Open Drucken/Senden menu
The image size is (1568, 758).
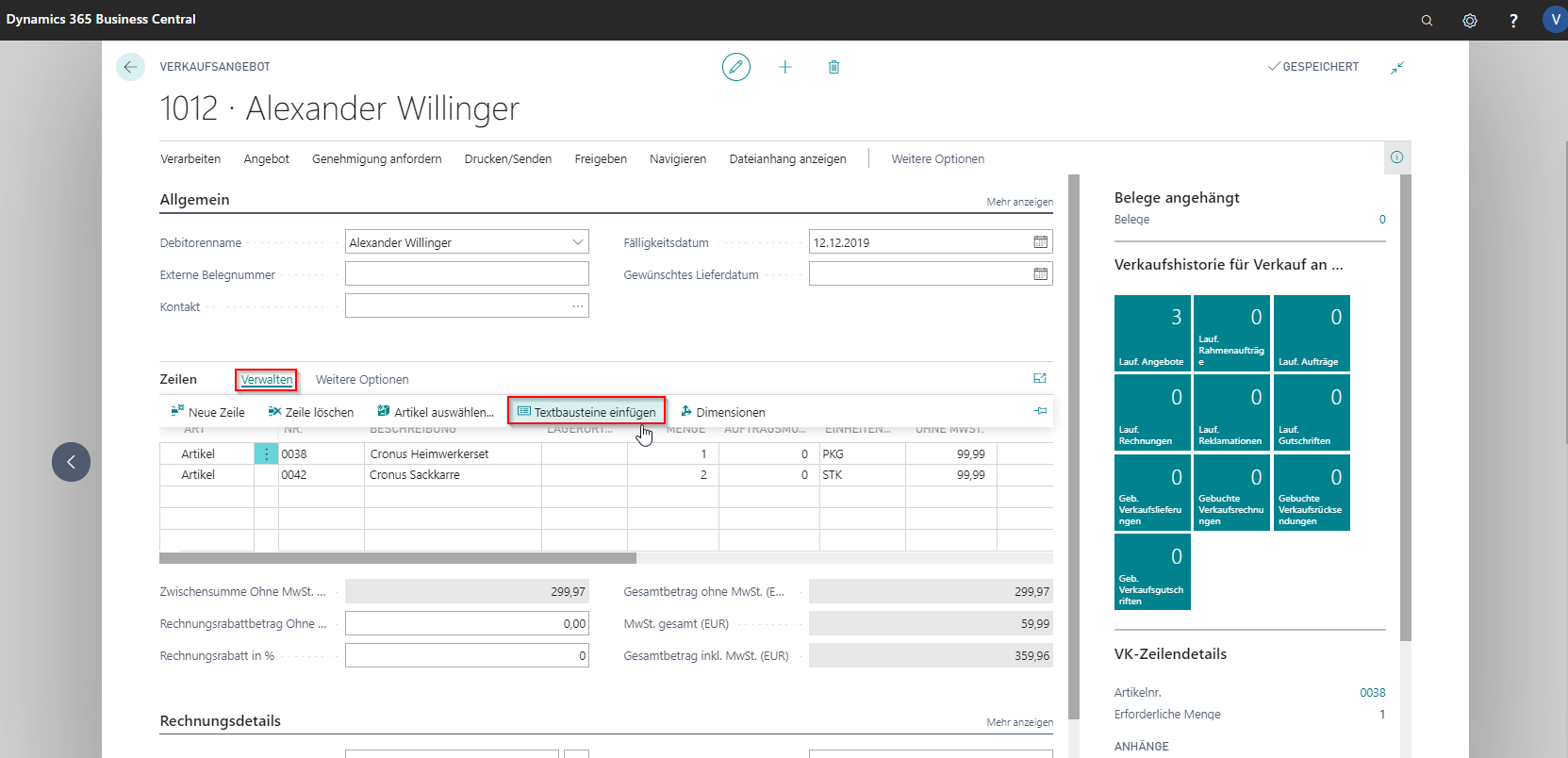pos(508,158)
